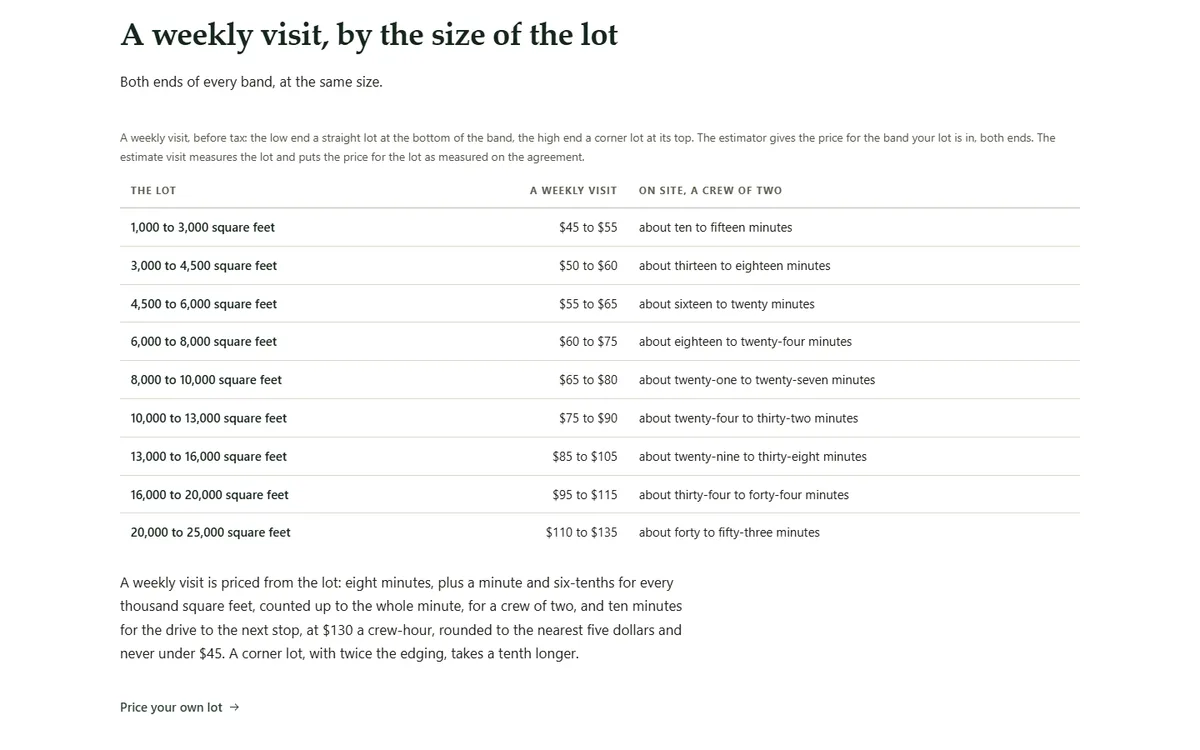
Task: Click the subtitle 'Both ends of every band'
Action: click(x=251, y=82)
